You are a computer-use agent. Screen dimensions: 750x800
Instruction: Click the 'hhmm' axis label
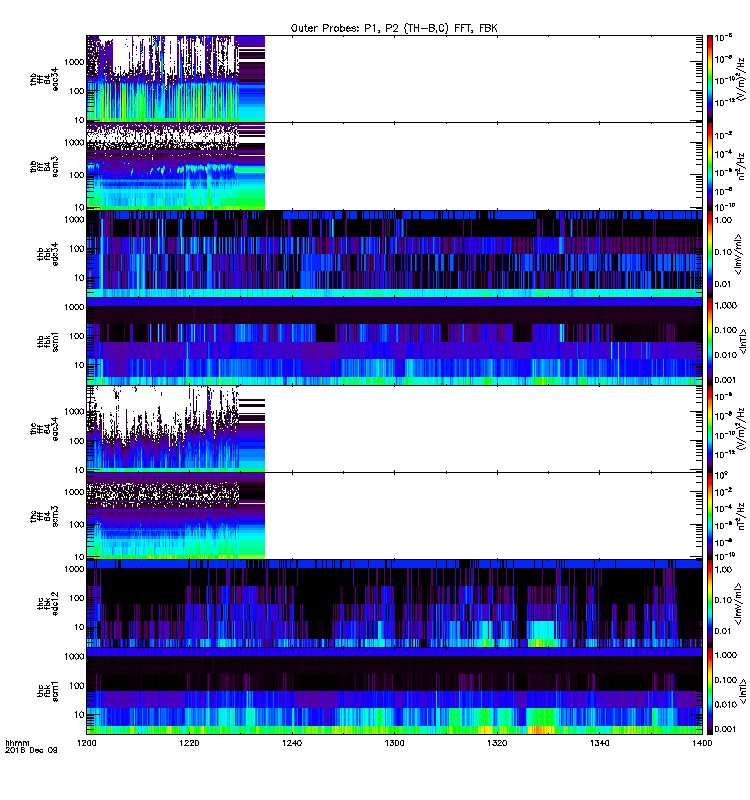[17, 743]
